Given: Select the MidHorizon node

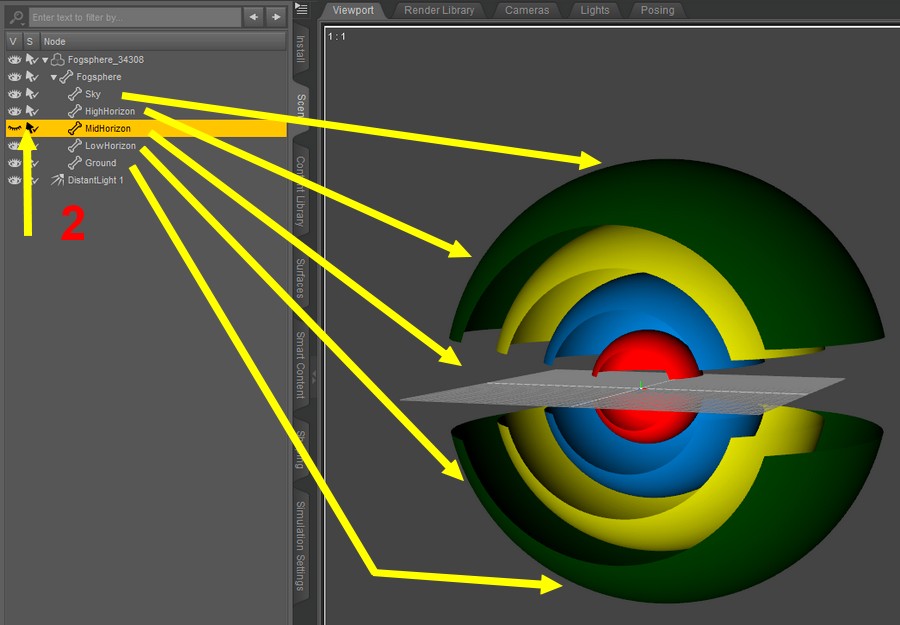Looking at the screenshot, I should (x=108, y=129).
